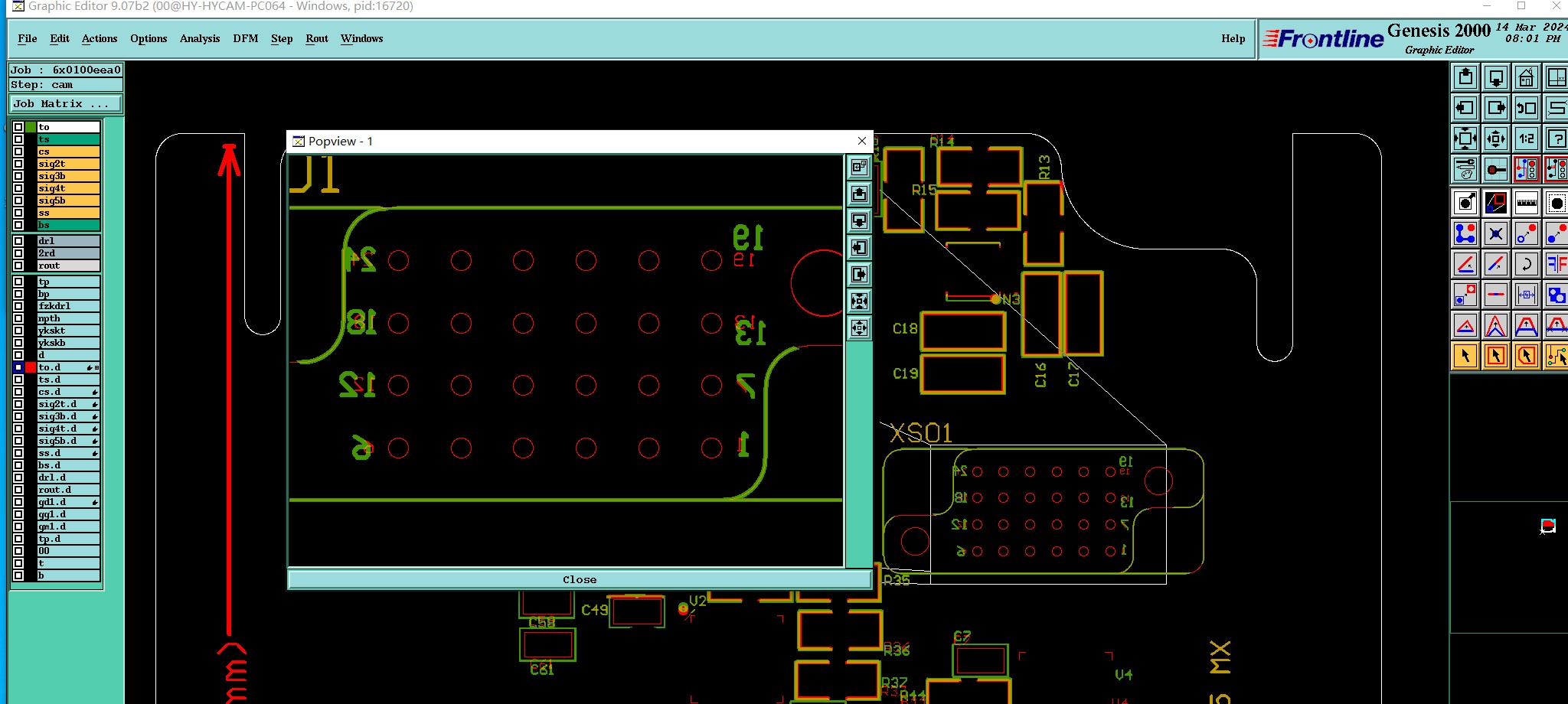Click the key-shaped snap icon
1568x704 pixels.
coord(1496,169)
